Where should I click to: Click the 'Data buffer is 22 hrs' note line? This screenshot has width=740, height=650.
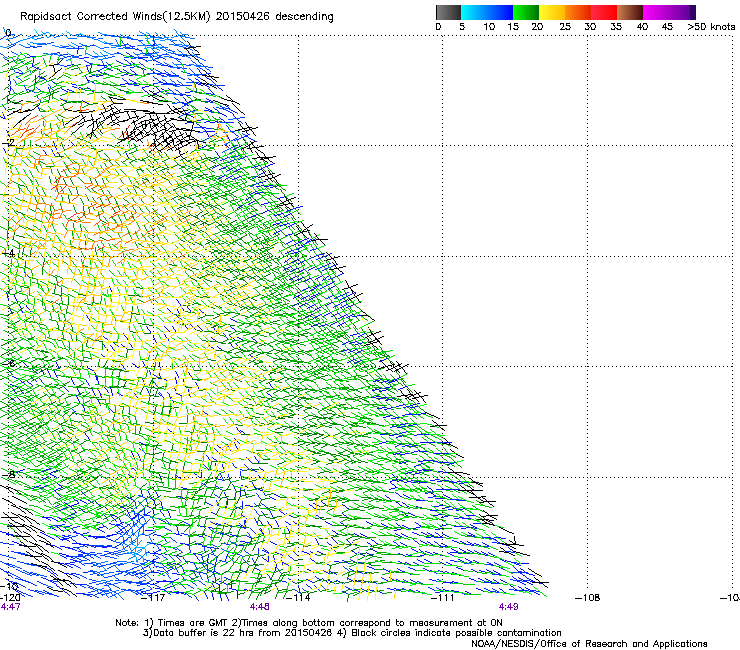pyautogui.click(x=352, y=633)
